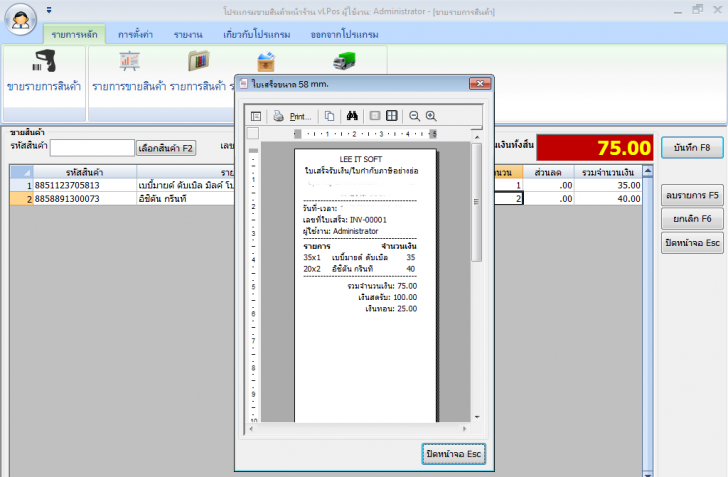
Task: Click the zoom out magnifier icon
Action: tap(414, 116)
